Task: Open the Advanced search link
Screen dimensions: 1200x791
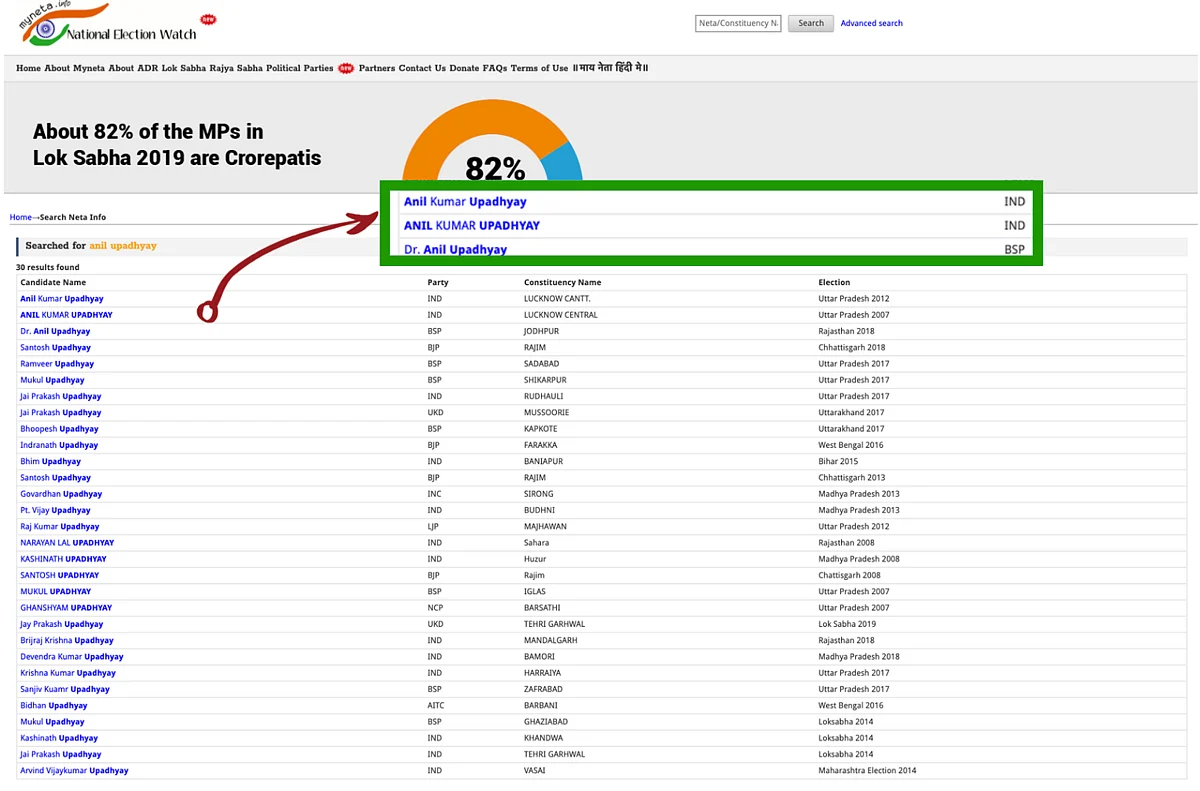Action: 871,23
